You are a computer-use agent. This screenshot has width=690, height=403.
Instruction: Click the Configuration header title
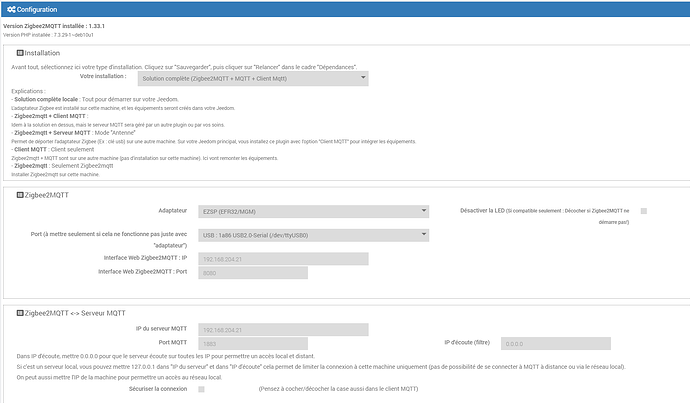coord(37,9)
